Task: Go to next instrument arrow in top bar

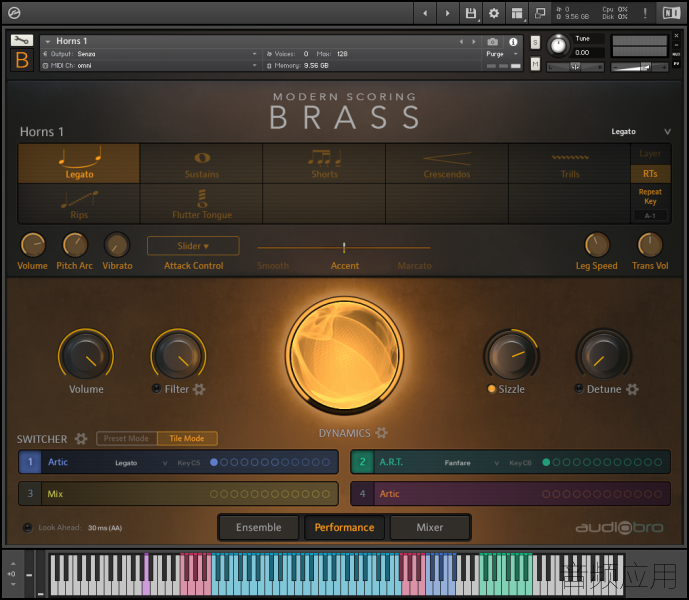Action: (x=447, y=13)
